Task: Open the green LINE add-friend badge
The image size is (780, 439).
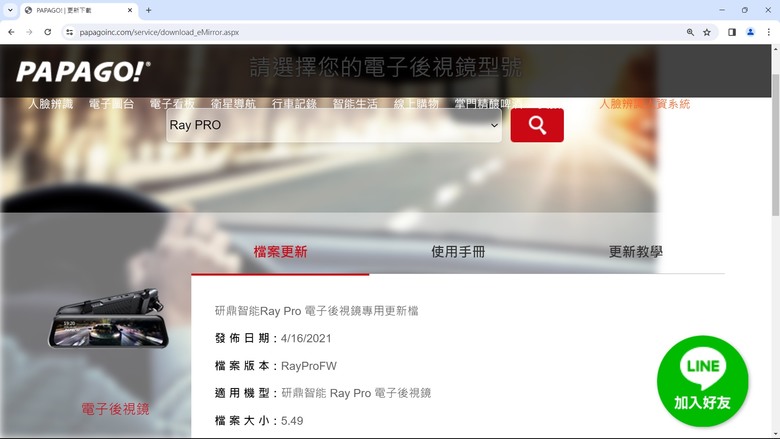Action: pos(702,381)
